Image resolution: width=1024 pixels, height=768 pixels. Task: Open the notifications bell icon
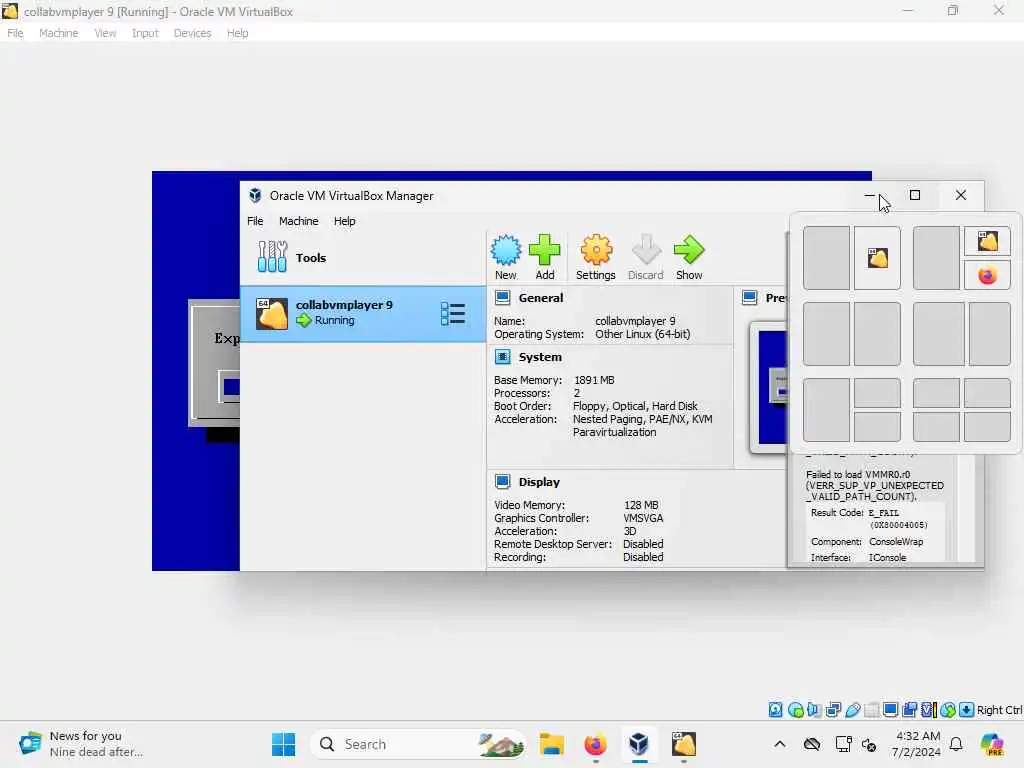point(956,744)
